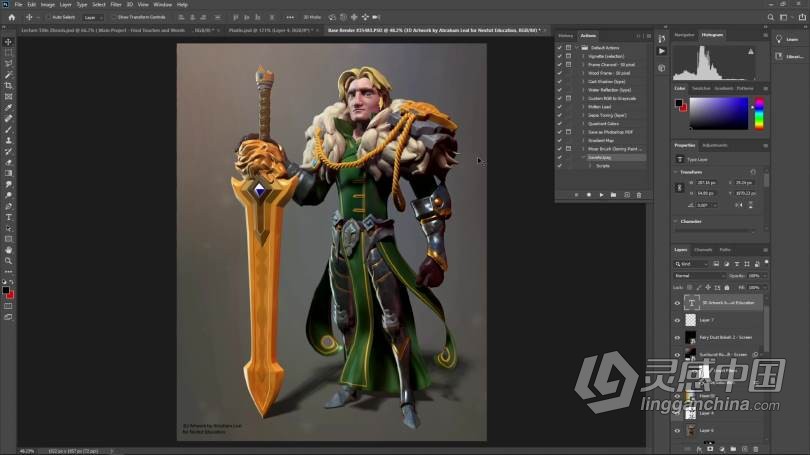Switch to the Swatches tab

pos(701,89)
